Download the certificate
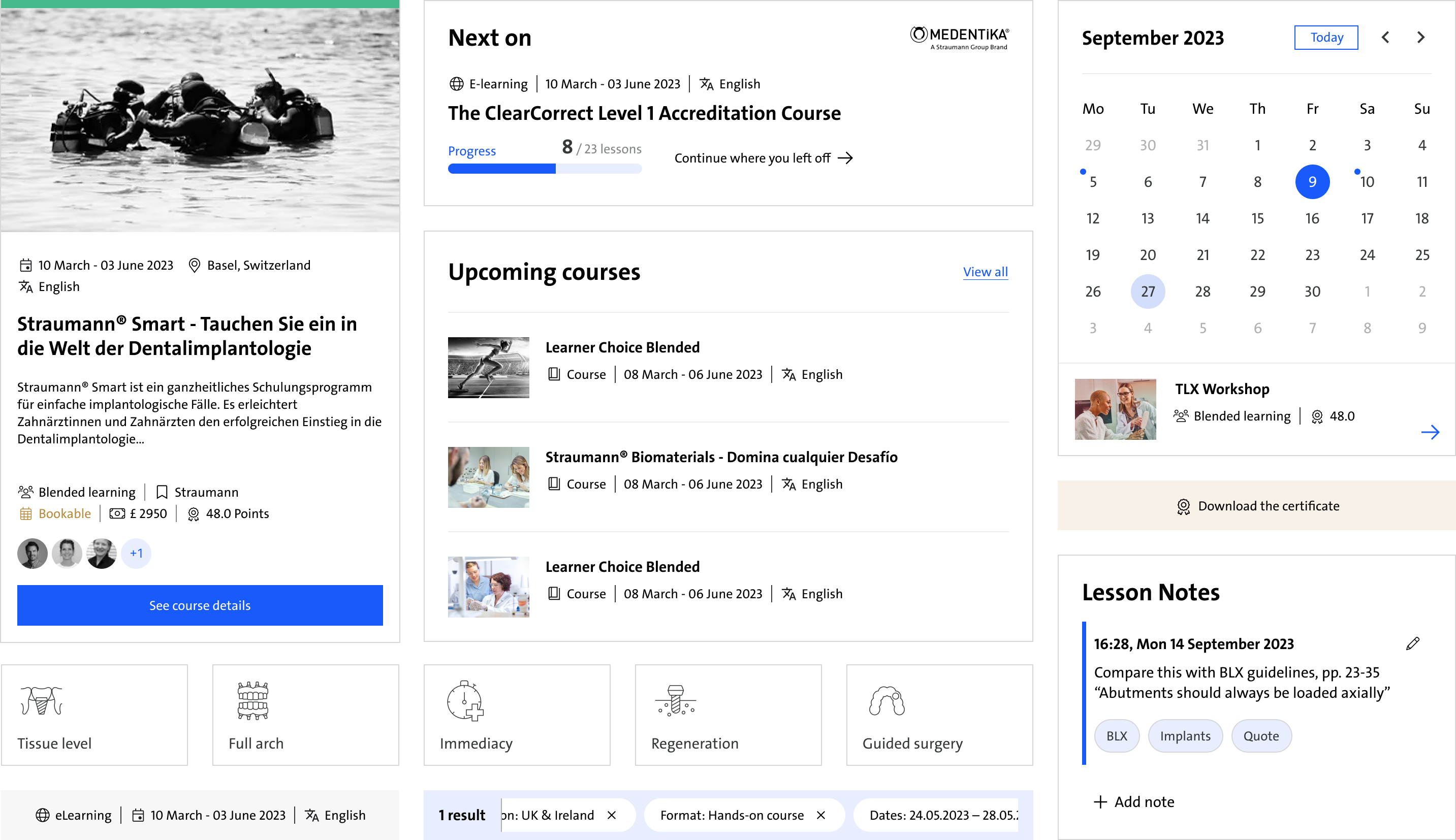Viewport: 1456px width, 840px height. 1257,505
